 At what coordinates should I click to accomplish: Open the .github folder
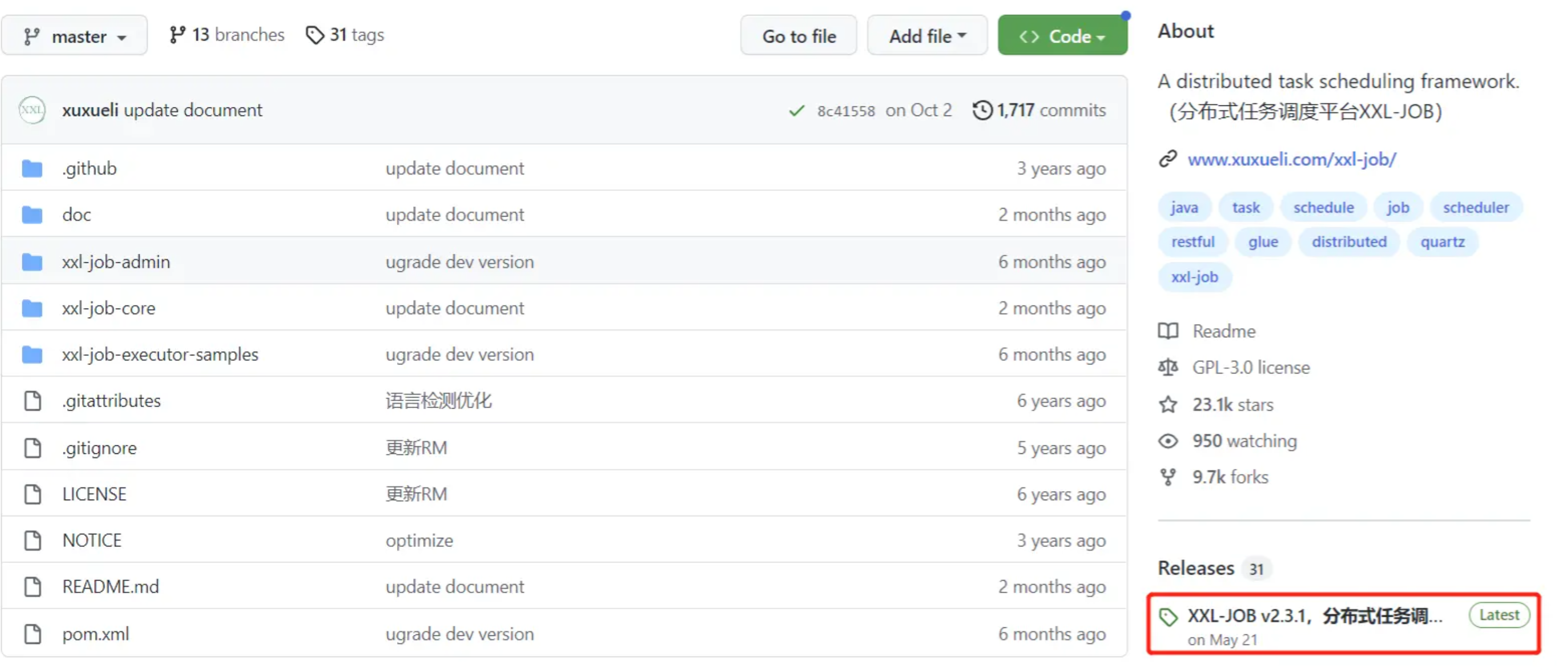point(89,169)
